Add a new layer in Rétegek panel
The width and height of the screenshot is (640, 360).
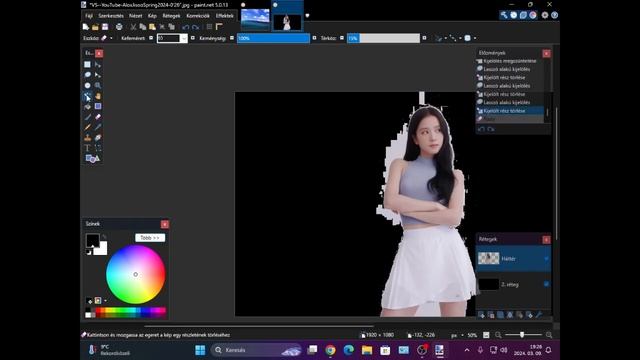pyautogui.click(x=481, y=315)
